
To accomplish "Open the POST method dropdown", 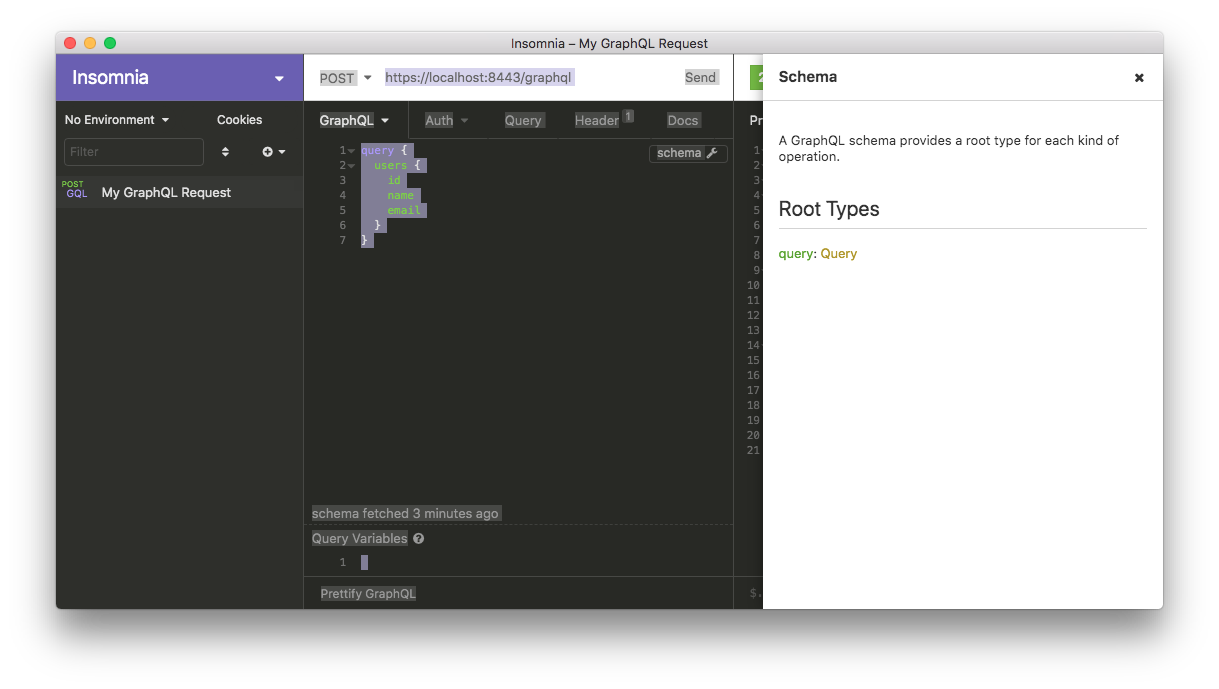I will click(x=345, y=78).
